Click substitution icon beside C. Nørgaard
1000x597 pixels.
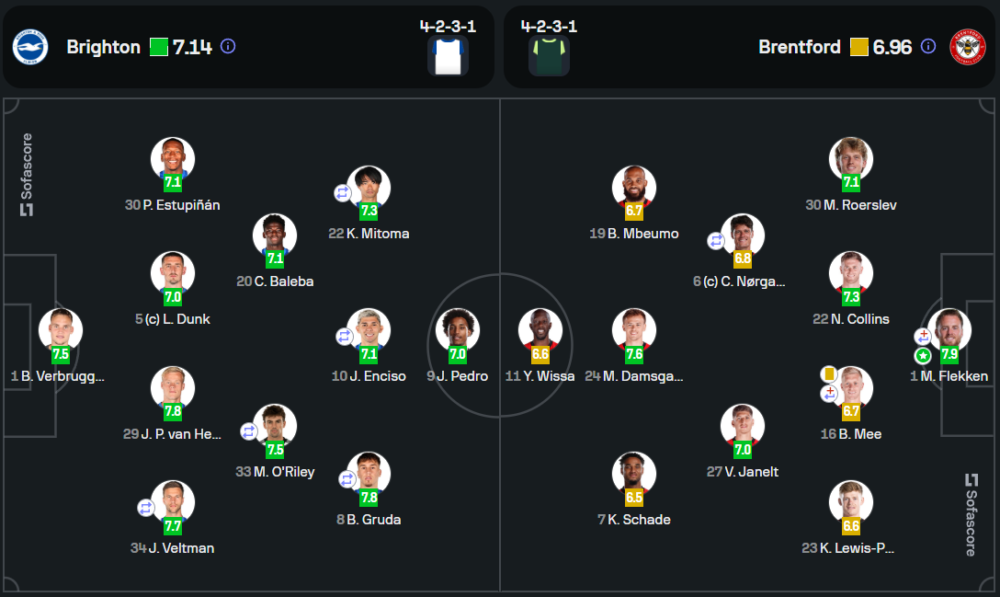(716, 241)
